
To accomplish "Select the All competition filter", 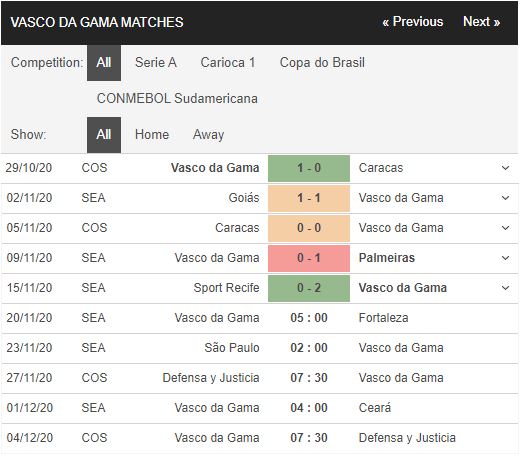I will pyautogui.click(x=104, y=63).
